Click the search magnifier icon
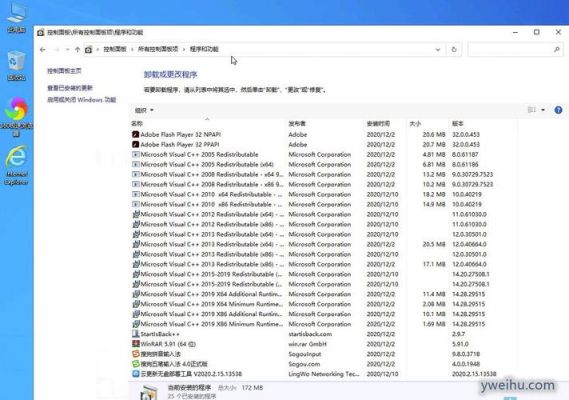The image size is (569, 400). [x=557, y=49]
